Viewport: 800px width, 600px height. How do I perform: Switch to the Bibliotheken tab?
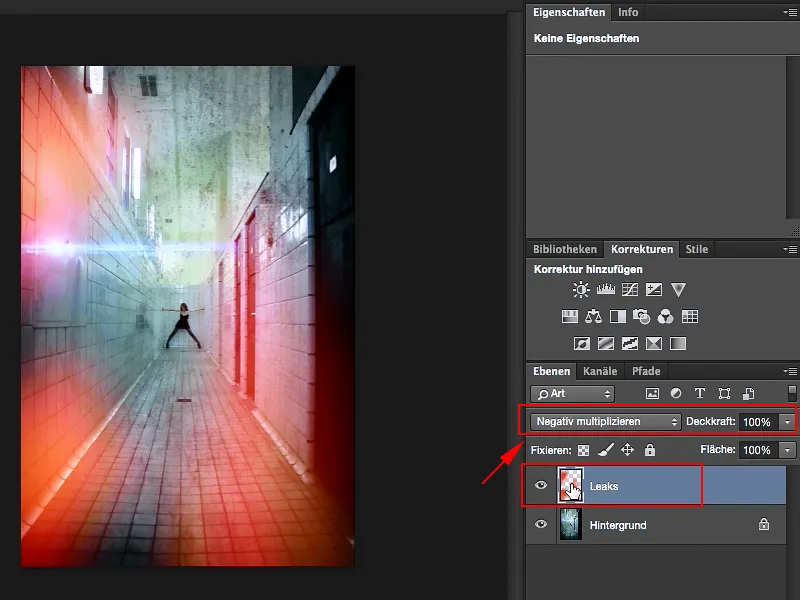565,249
